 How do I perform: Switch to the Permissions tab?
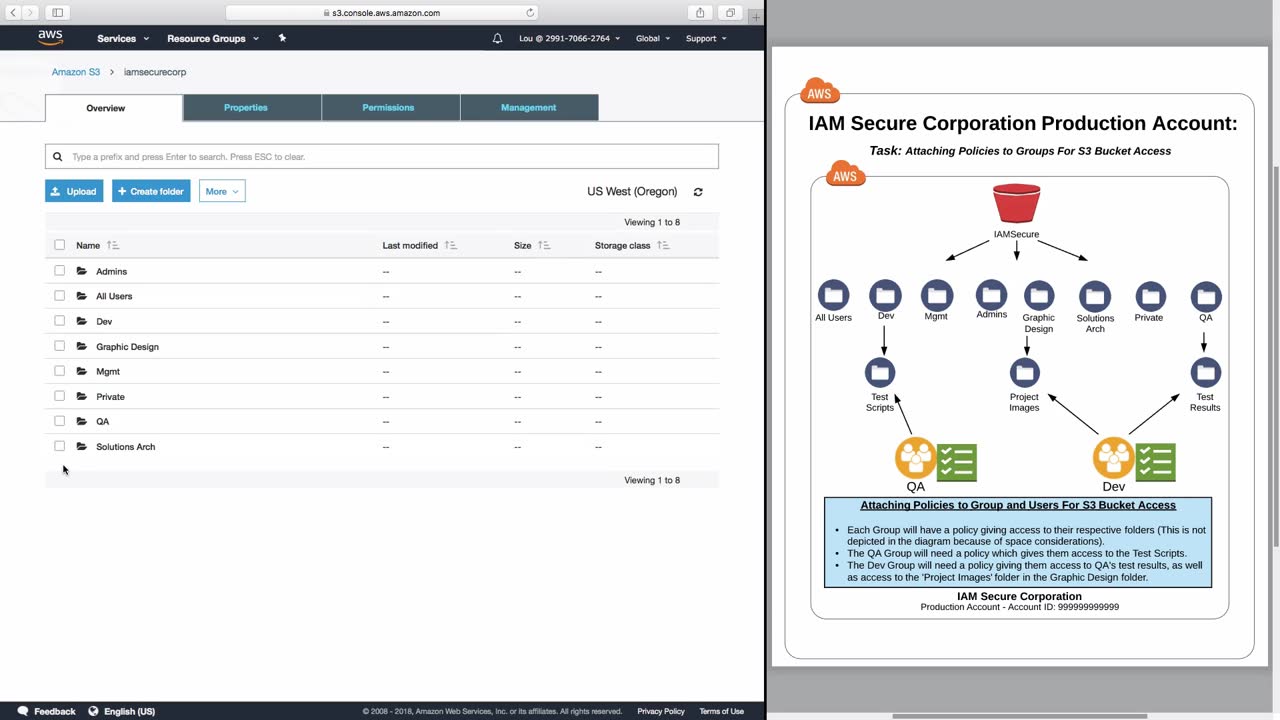point(391,108)
